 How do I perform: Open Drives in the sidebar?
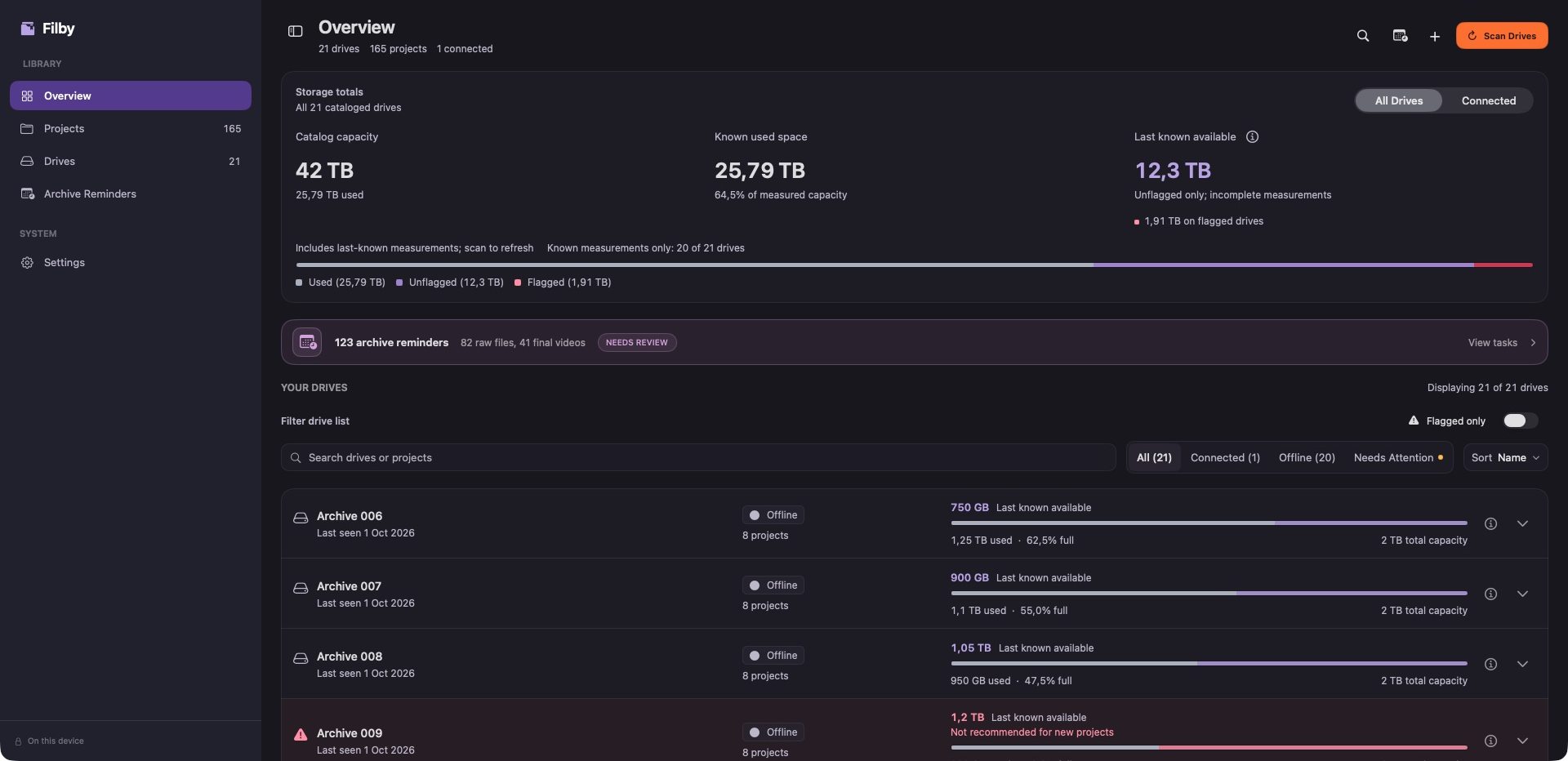tap(131, 161)
